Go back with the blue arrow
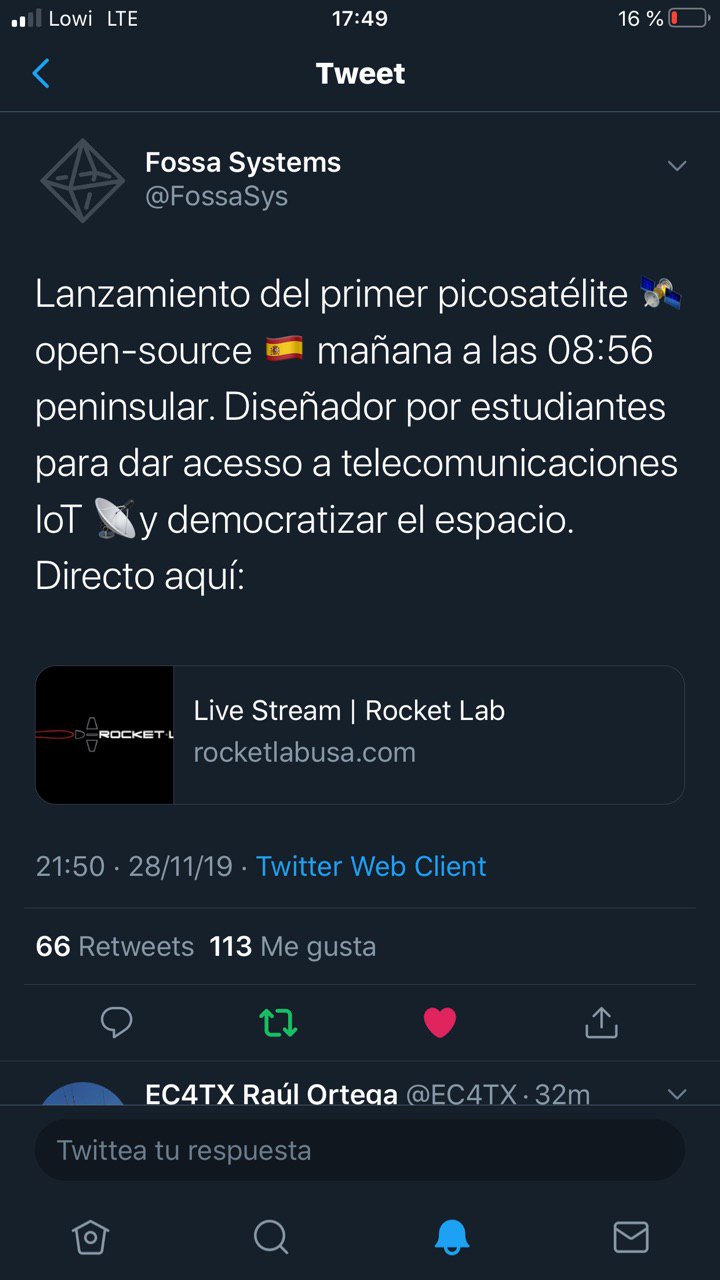 (x=41, y=73)
